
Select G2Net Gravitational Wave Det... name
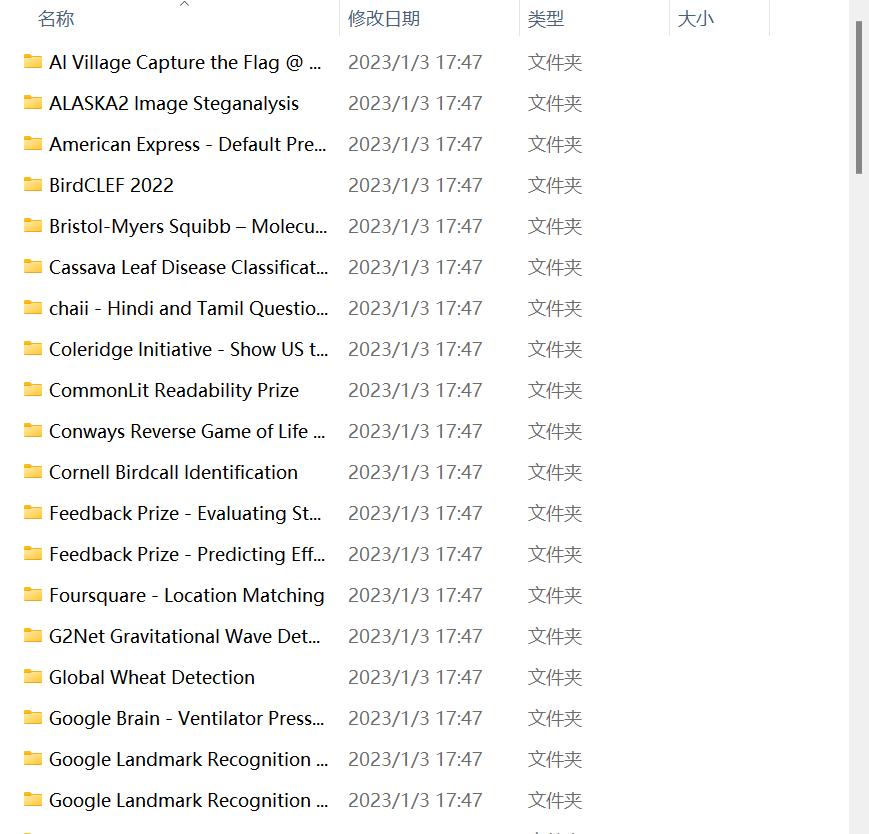click(185, 637)
